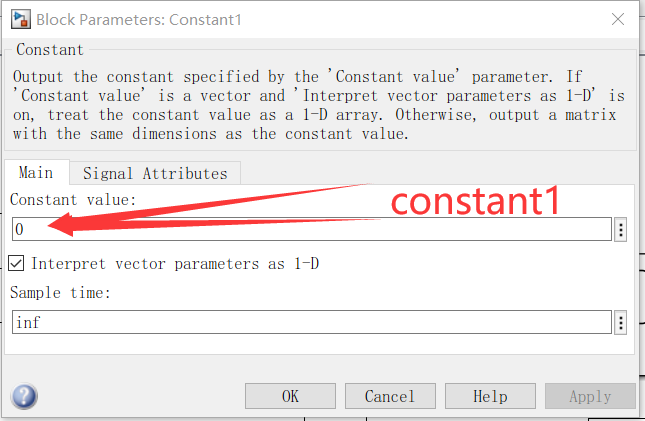Open the Constant value three-dot options menu

pyautogui.click(x=621, y=230)
